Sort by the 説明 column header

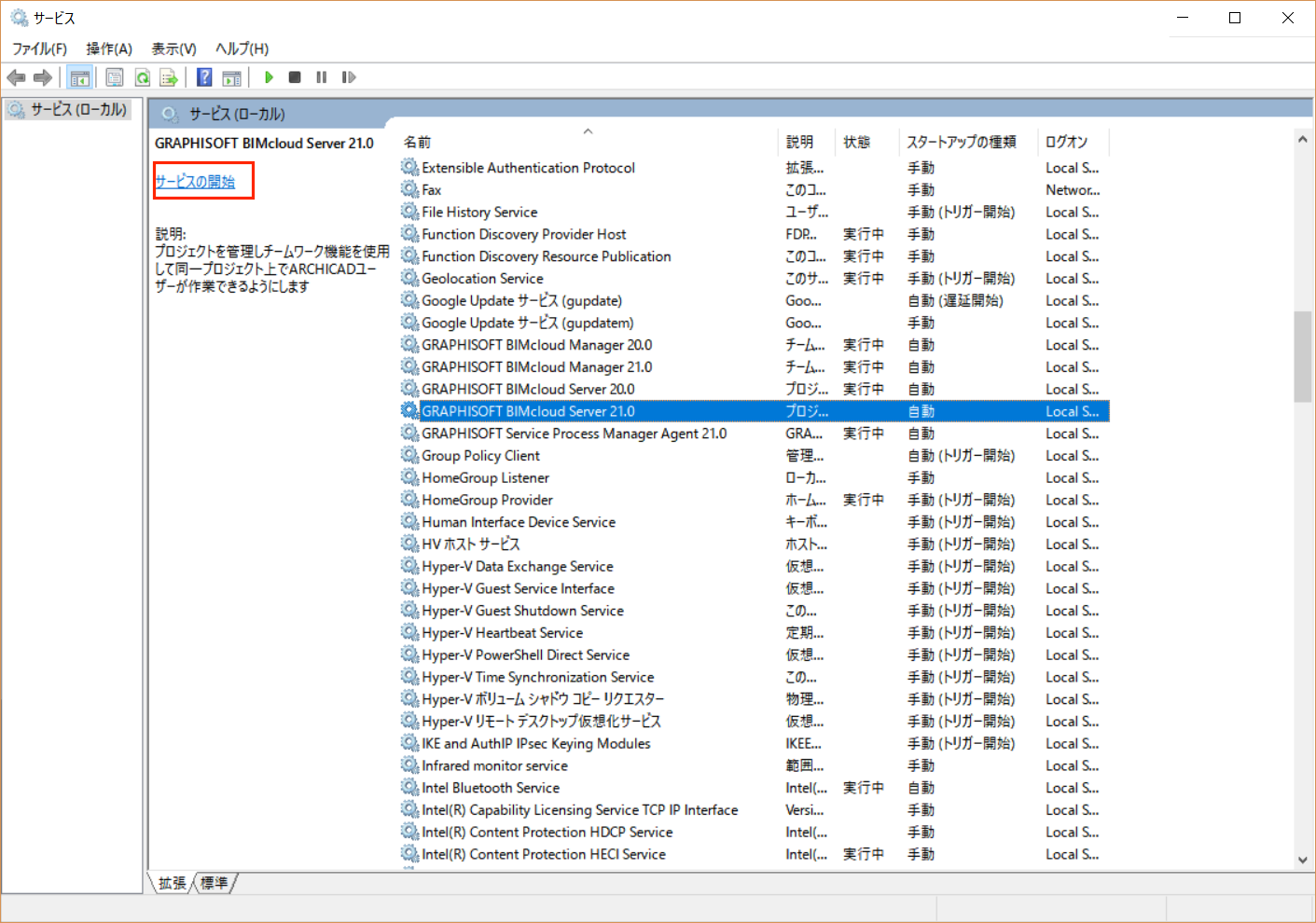coord(805,142)
